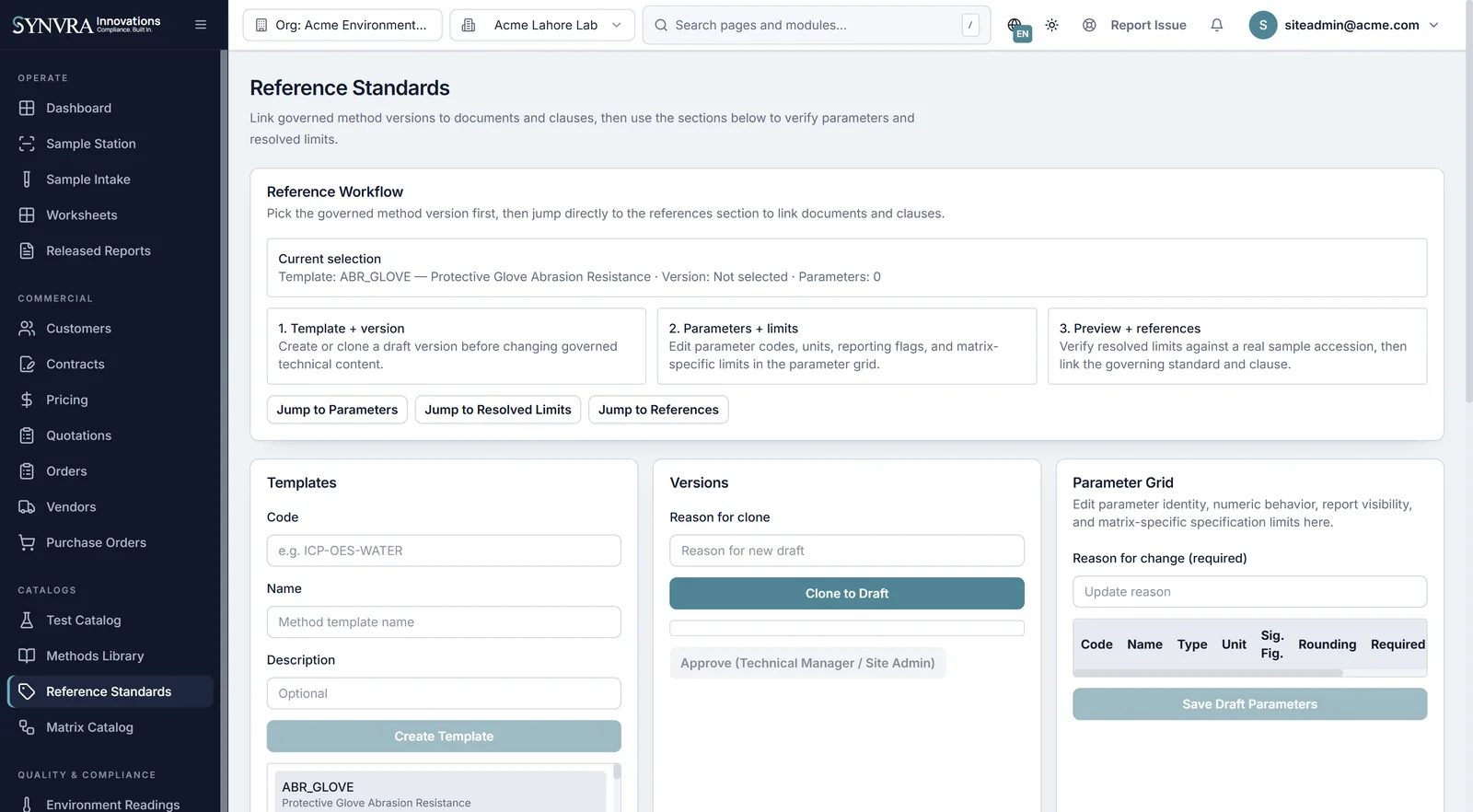
Task: Click the 1. Template + version card
Action: pyautogui.click(x=457, y=346)
